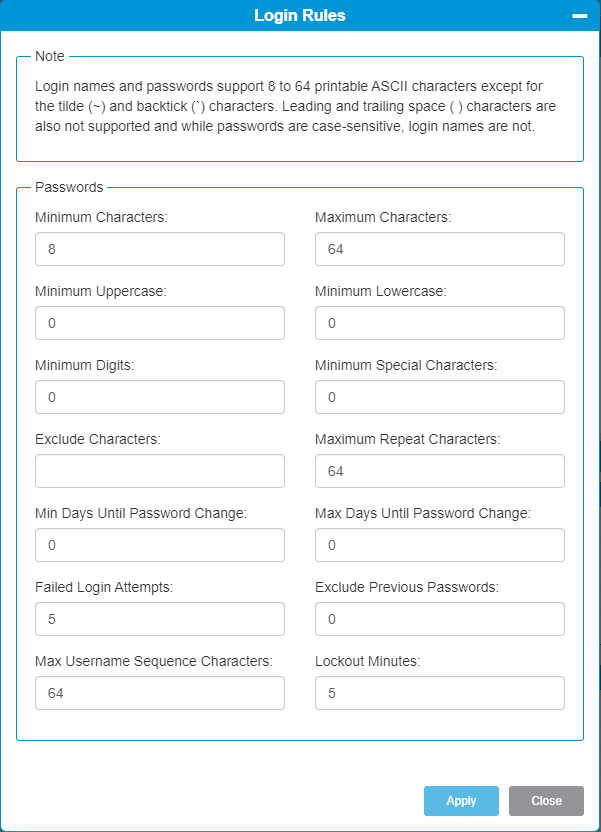Click the Lockout Minutes input field

click(439, 693)
